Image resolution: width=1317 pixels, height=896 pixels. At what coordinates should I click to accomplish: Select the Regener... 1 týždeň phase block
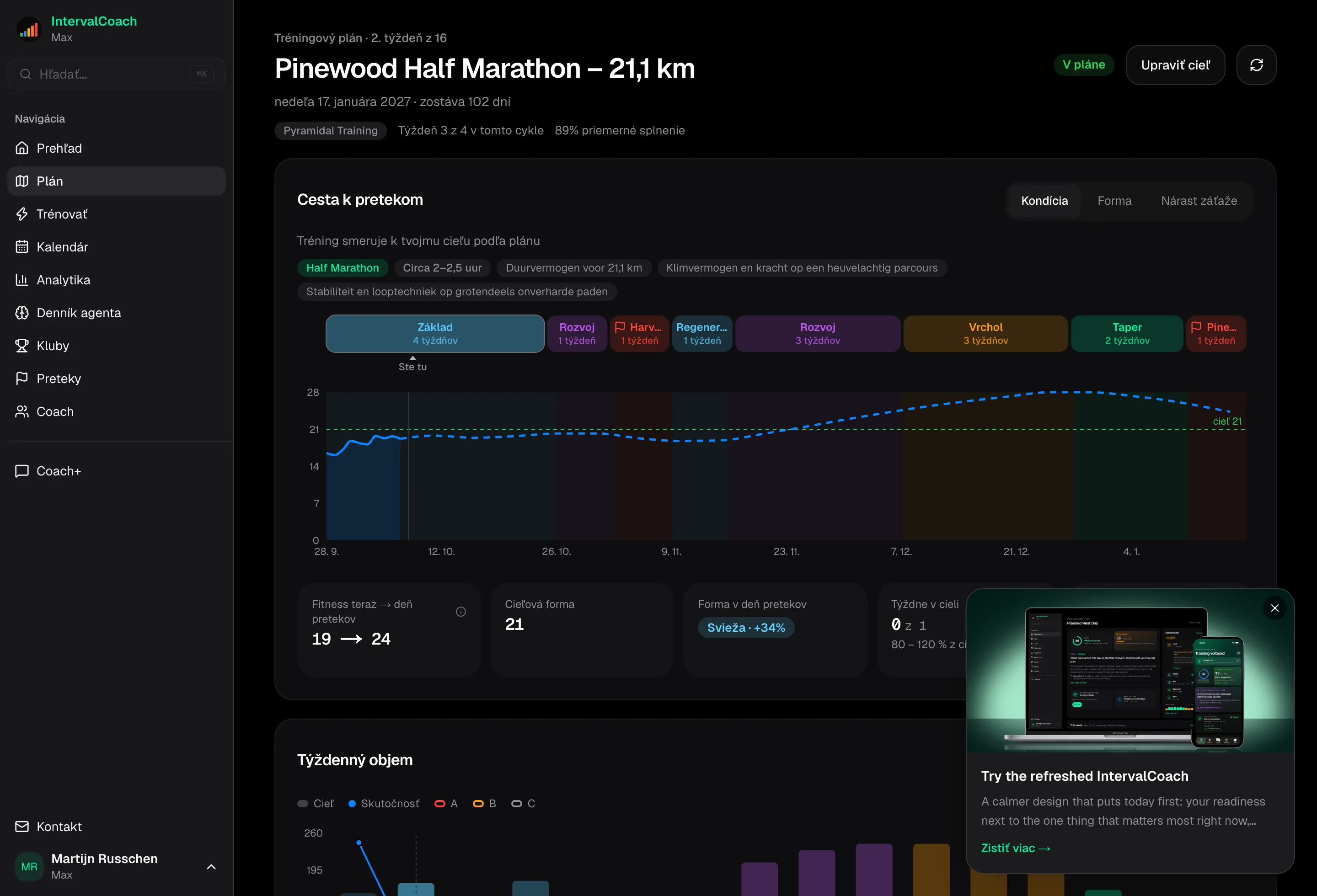pos(701,334)
